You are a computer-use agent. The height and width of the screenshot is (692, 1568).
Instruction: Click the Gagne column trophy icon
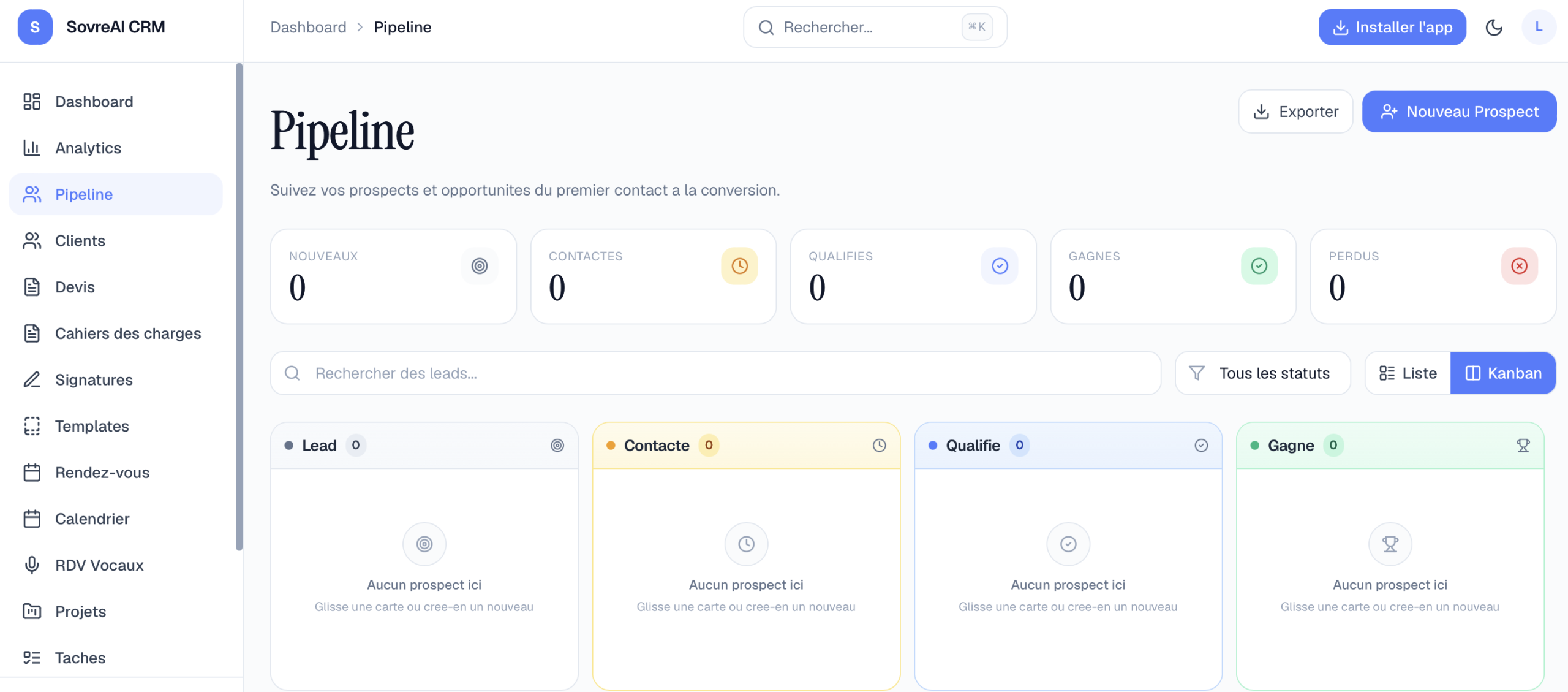point(1523,446)
